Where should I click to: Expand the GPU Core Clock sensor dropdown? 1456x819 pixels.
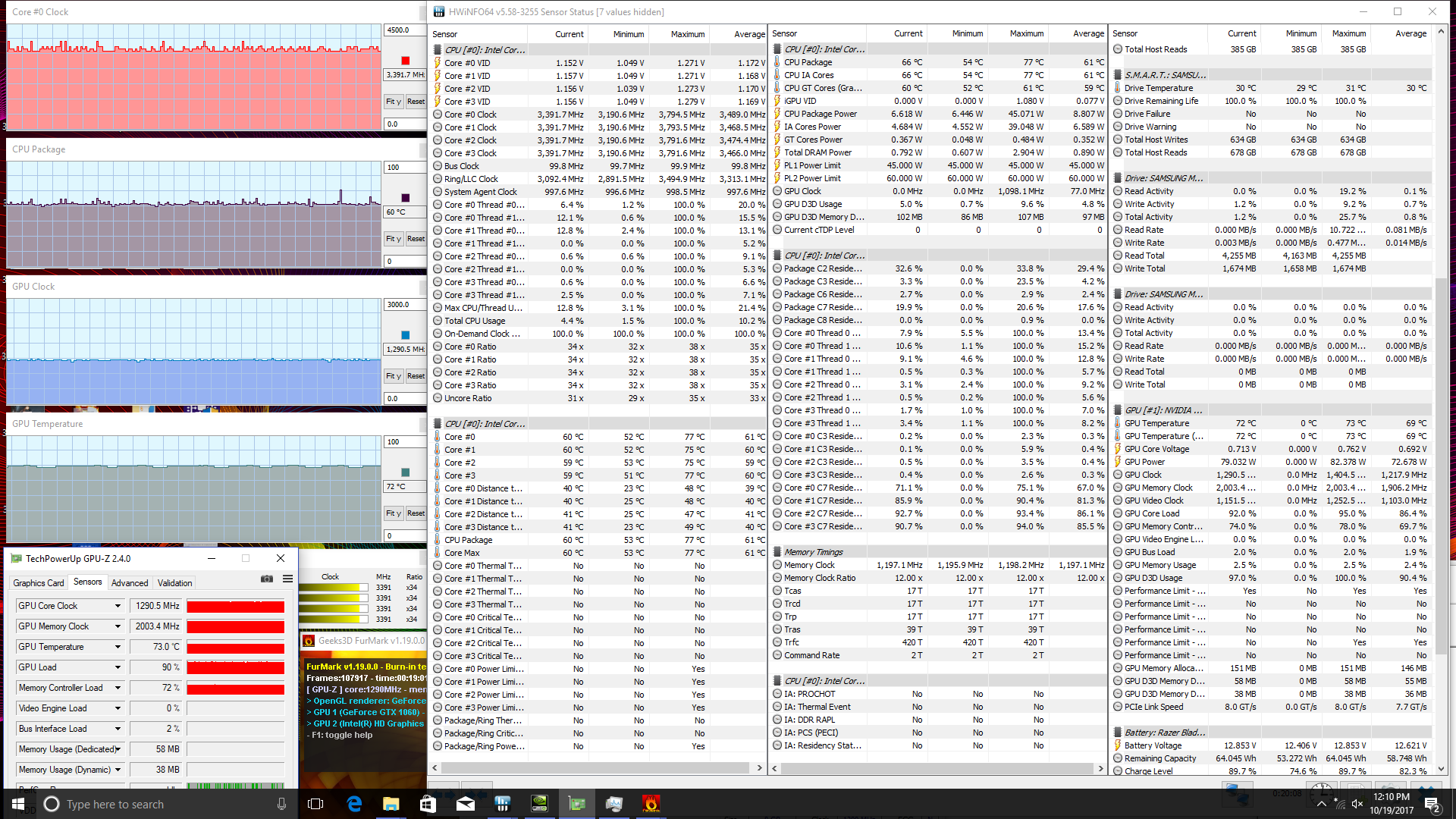pyautogui.click(x=118, y=606)
